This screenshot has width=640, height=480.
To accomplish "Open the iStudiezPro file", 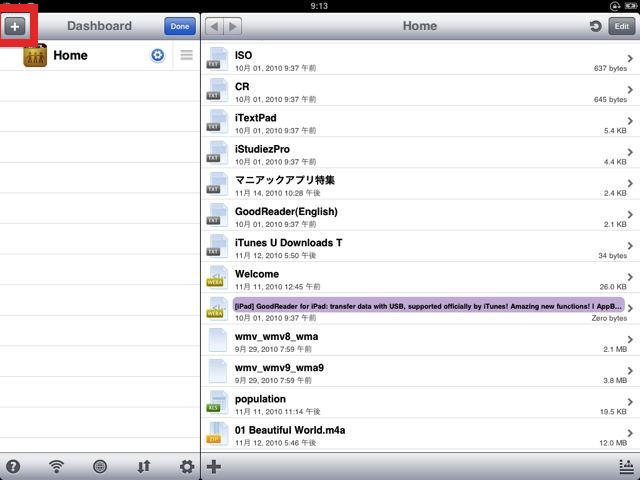I will [x=420, y=153].
